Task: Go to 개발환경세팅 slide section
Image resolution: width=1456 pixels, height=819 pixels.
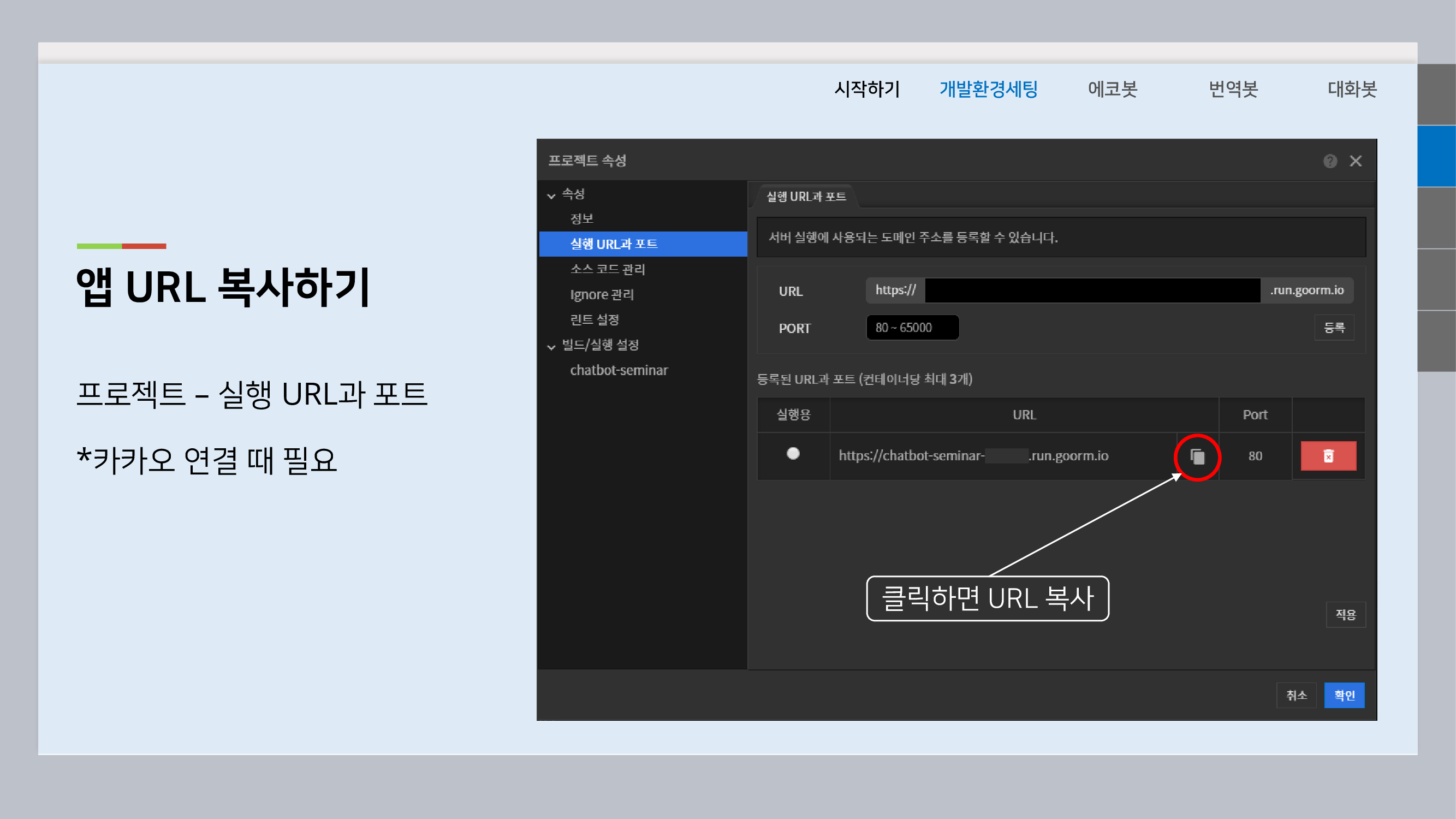Action: [988, 90]
